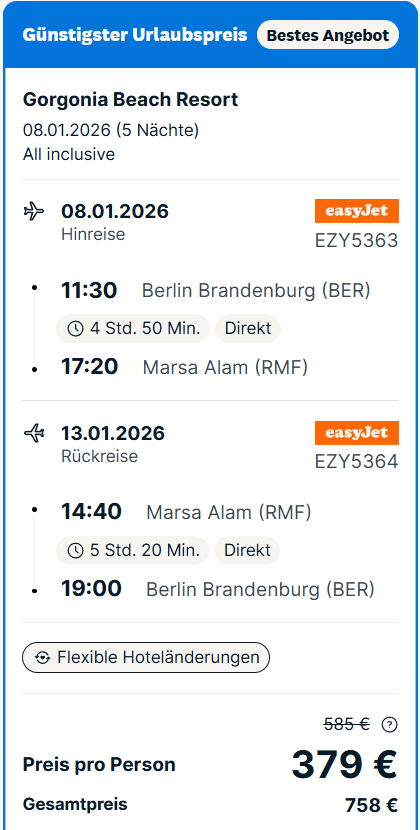Click the icon inside Flexible Hoteländerungen button
Viewport: 420px width, 830px height.
point(42,657)
